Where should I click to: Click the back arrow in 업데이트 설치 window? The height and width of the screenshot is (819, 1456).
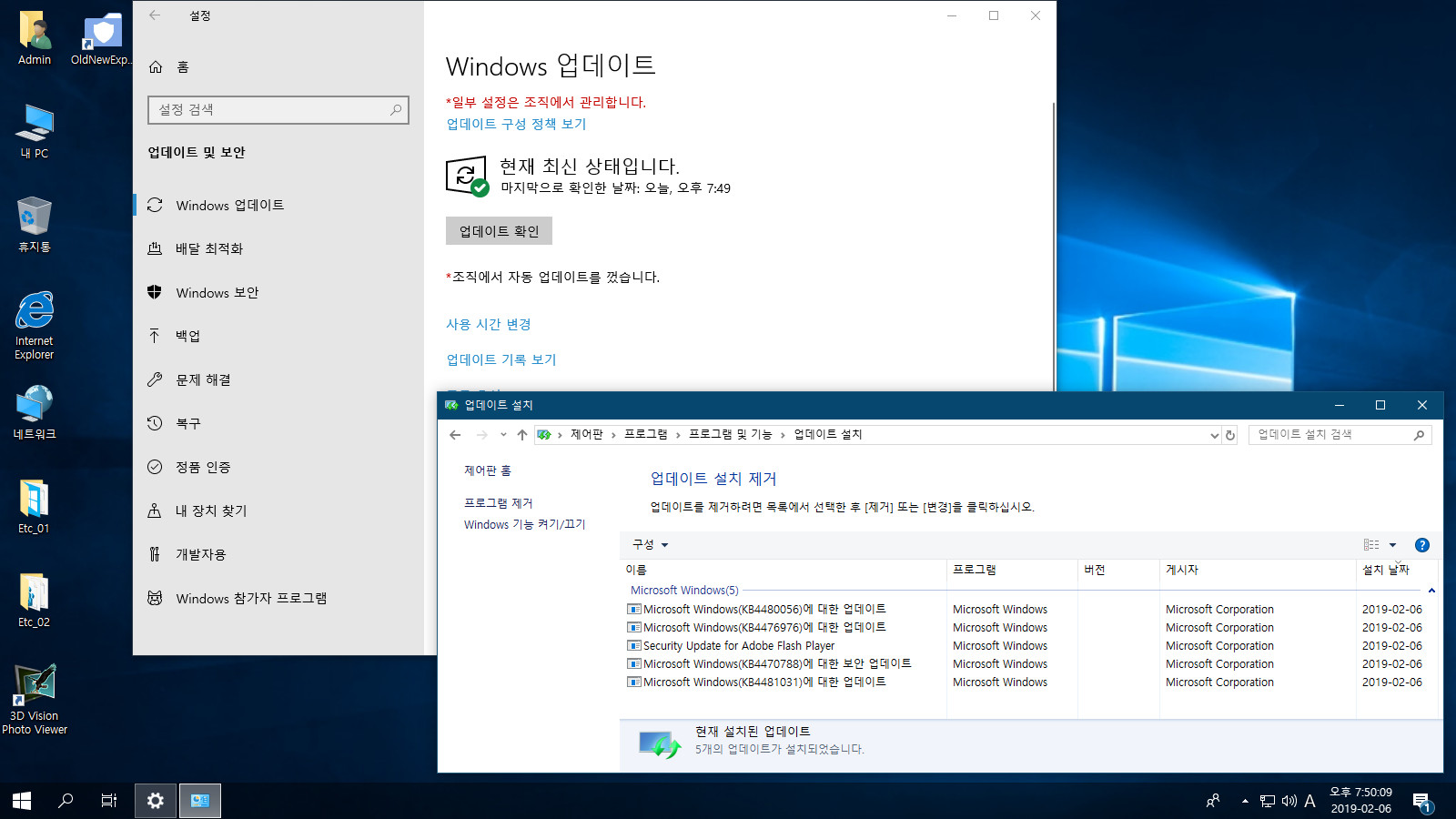click(x=455, y=435)
